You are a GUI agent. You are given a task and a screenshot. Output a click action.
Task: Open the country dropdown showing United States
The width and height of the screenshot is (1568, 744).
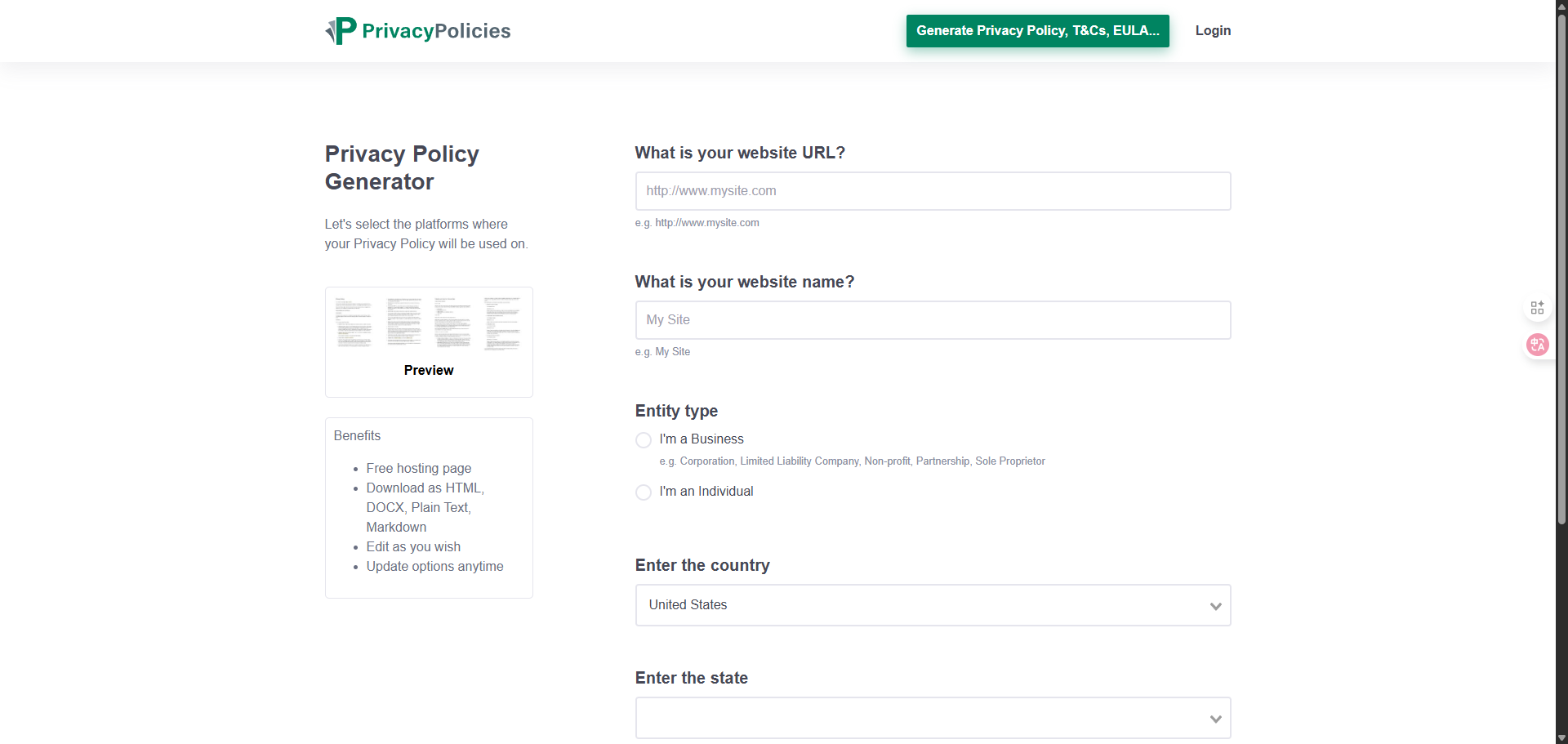click(932, 604)
